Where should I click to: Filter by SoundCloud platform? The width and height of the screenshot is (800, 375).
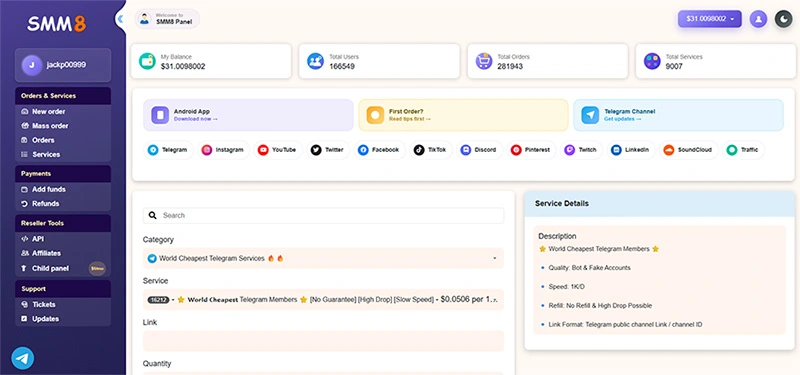(x=689, y=150)
